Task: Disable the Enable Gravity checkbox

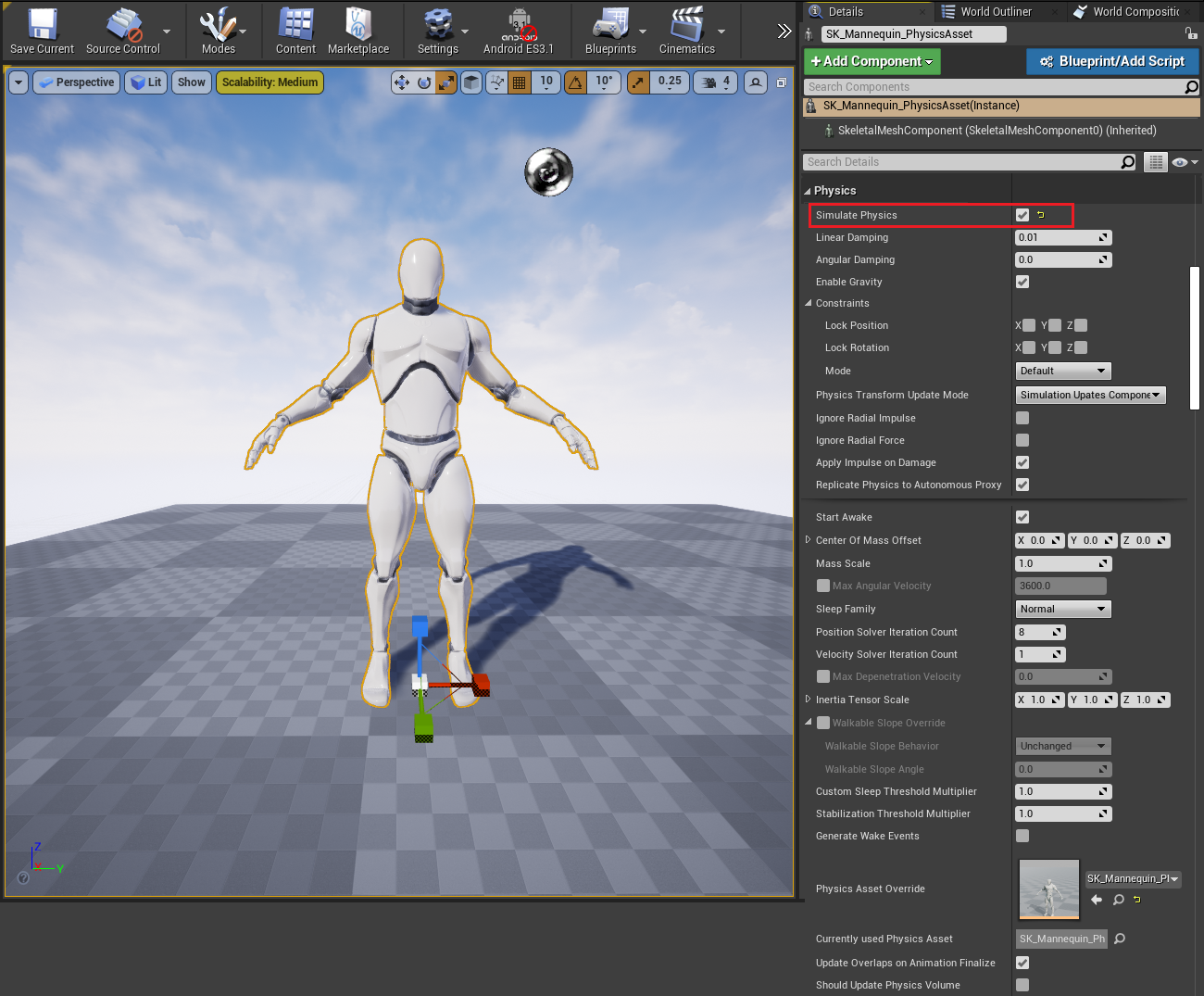Action: (x=1022, y=282)
